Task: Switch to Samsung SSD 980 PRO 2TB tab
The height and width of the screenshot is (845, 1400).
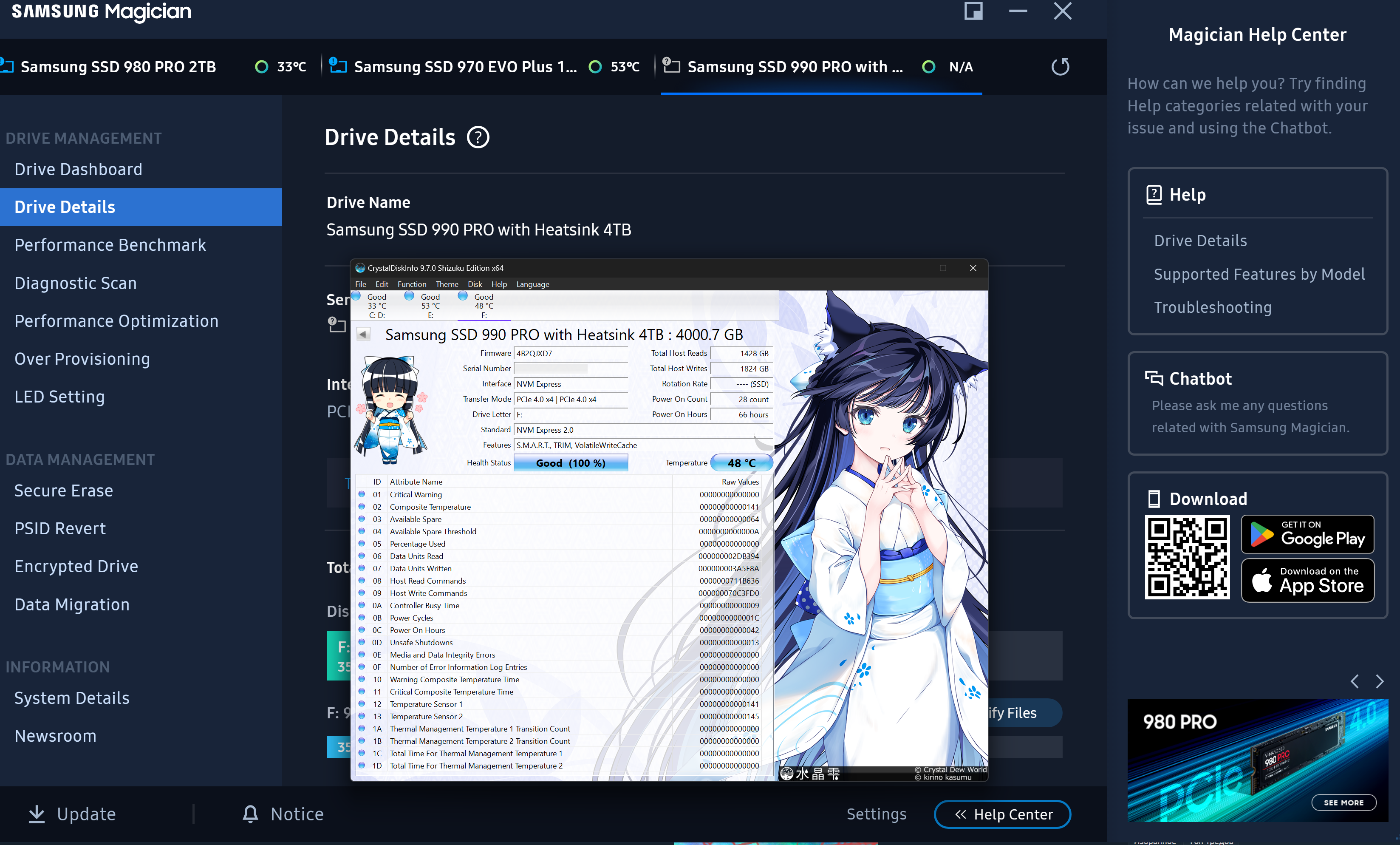Action: 118,67
